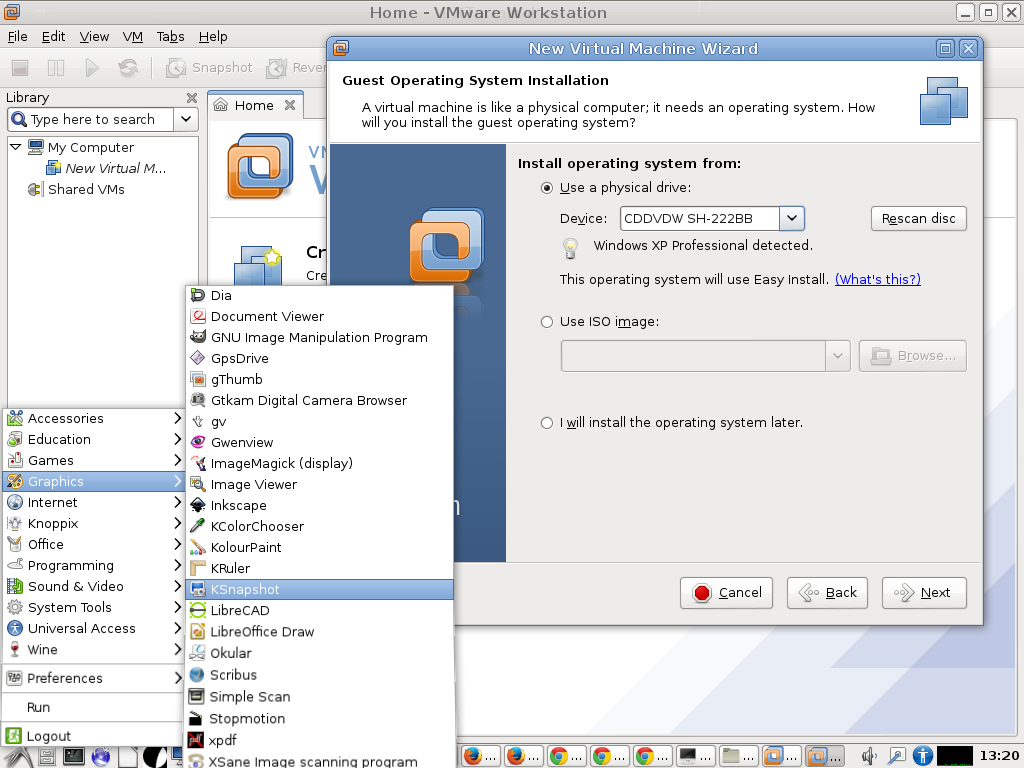Cancel the New Virtual Machine Wizard
The width and height of the screenshot is (1024, 768).
point(726,593)
